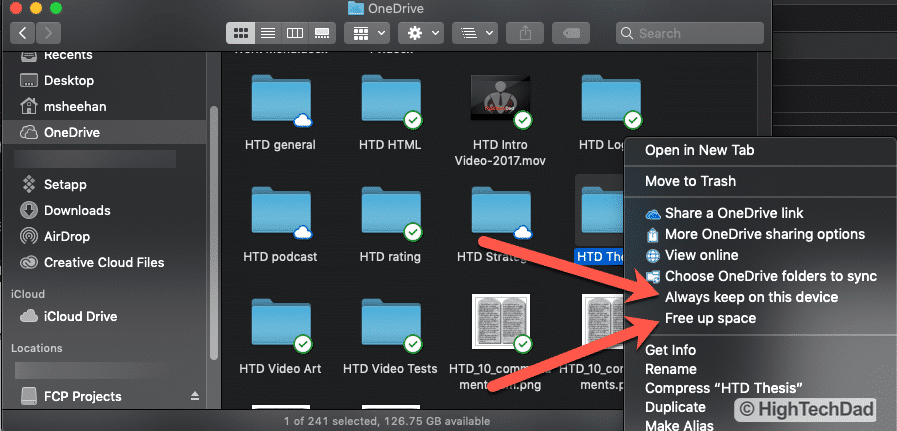Image resolution: width=897 pixels, height=431 pixels.
Task: Open the Action gear dropdown menu
Action: pos(421,33)
